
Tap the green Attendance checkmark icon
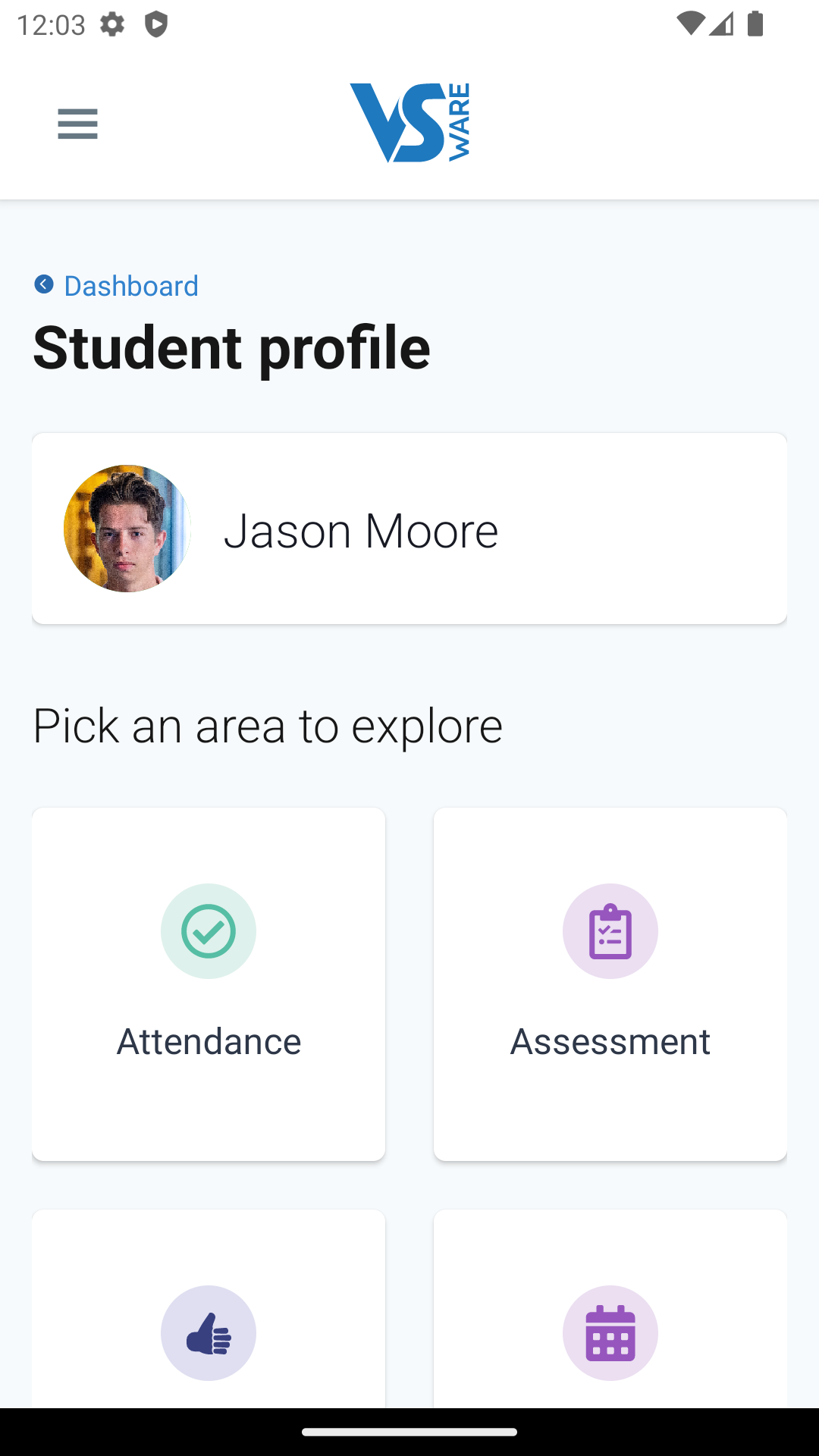click(x=209, y=931)
